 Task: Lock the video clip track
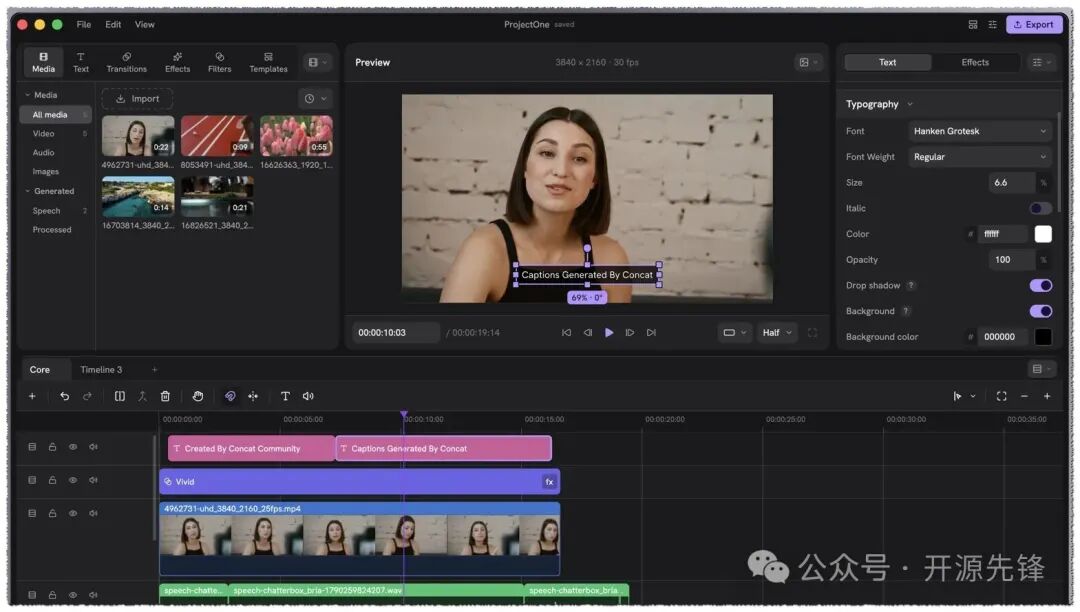[52, 514]
